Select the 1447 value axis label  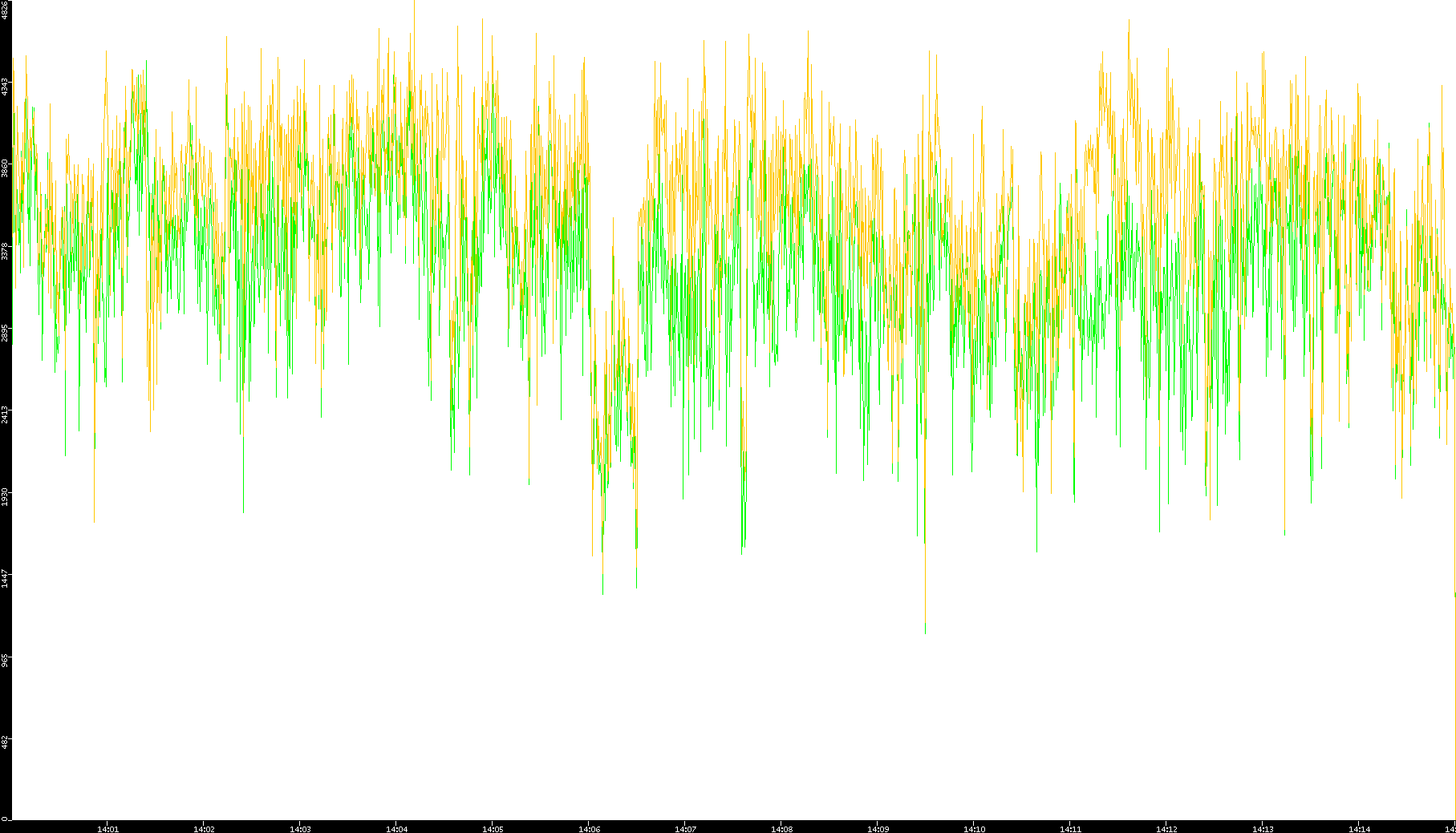[x=5, y=578]
